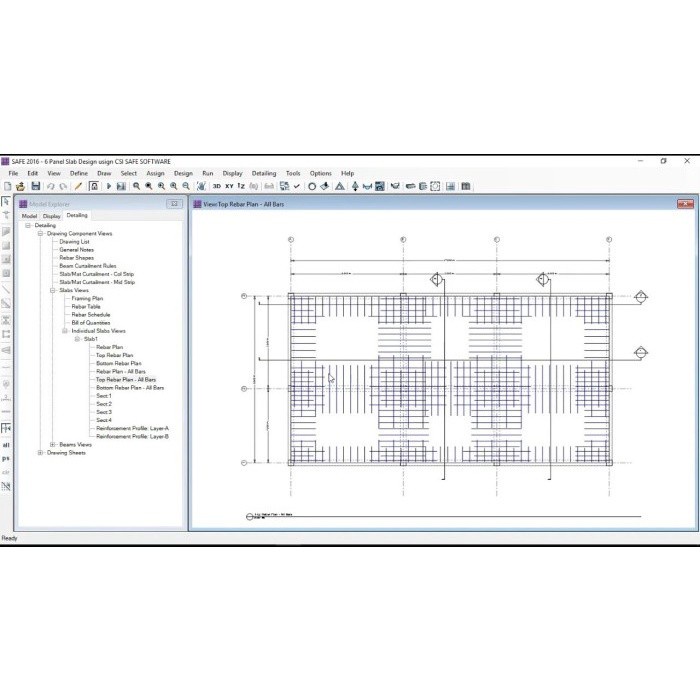The width and height of the screenshot is (700, 700).
Task: Open the Sect:4 section view
Action: [104, 420]
